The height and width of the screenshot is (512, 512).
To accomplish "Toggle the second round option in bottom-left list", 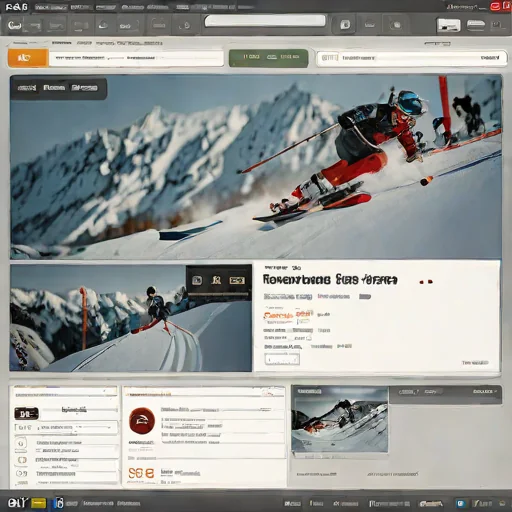I will (x=21, y=460).
